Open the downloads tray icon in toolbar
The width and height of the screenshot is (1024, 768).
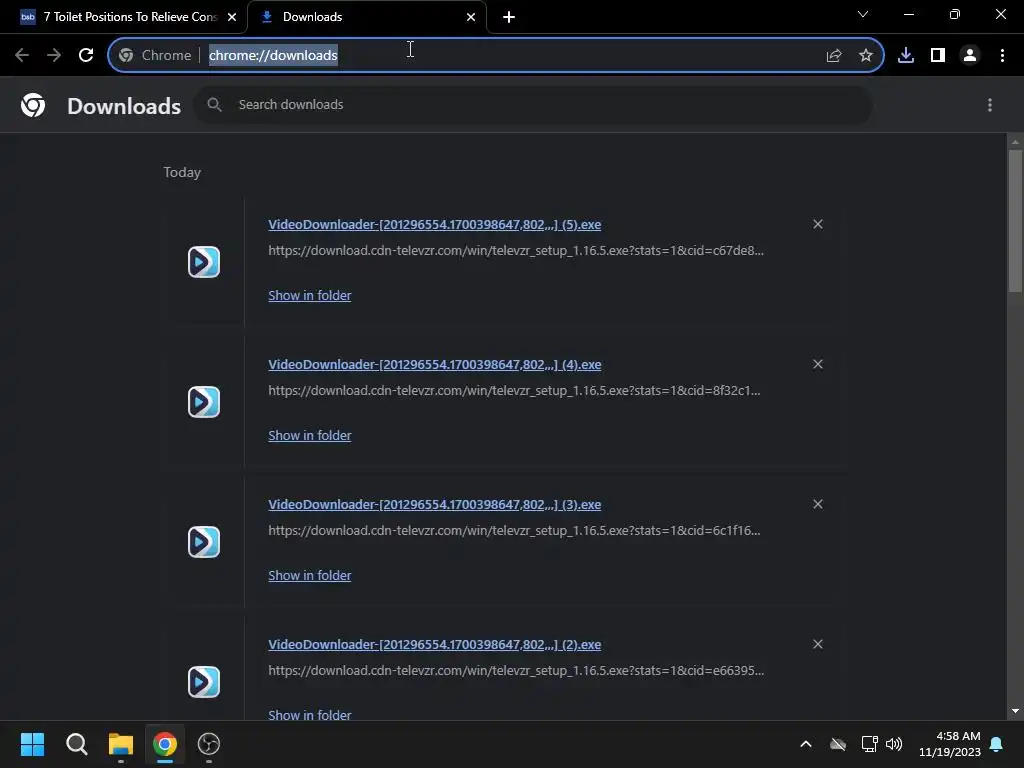click(906, 56)
